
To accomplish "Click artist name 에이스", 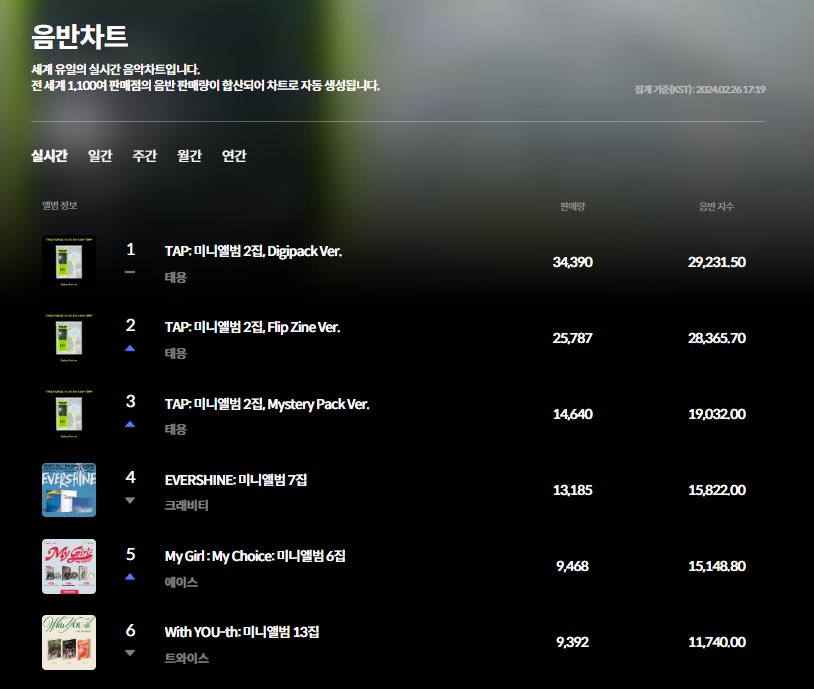I will click(181, 582).
